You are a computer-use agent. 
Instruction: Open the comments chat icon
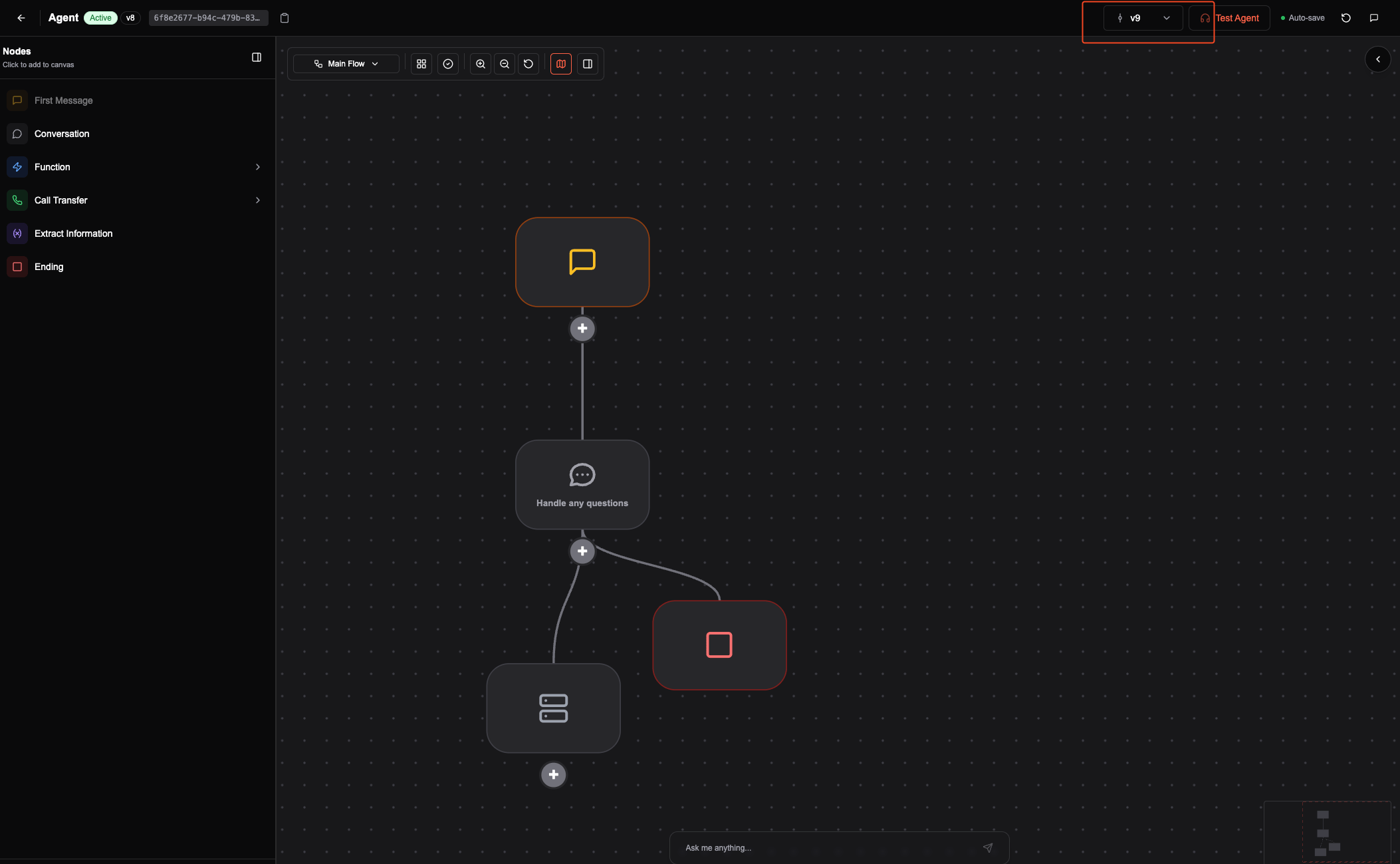[1374, 18]
